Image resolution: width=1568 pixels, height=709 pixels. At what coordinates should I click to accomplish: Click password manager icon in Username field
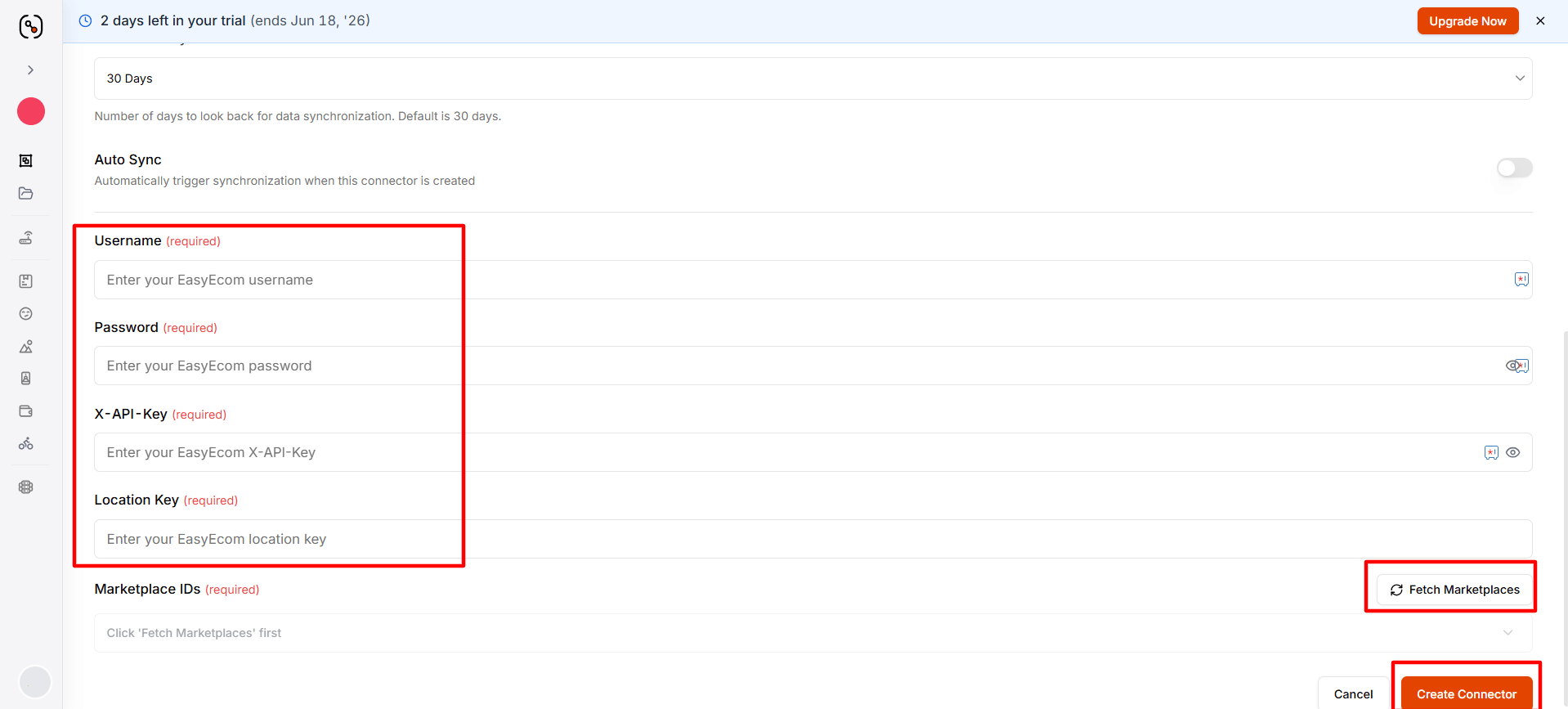click(x=1521, y=280)
